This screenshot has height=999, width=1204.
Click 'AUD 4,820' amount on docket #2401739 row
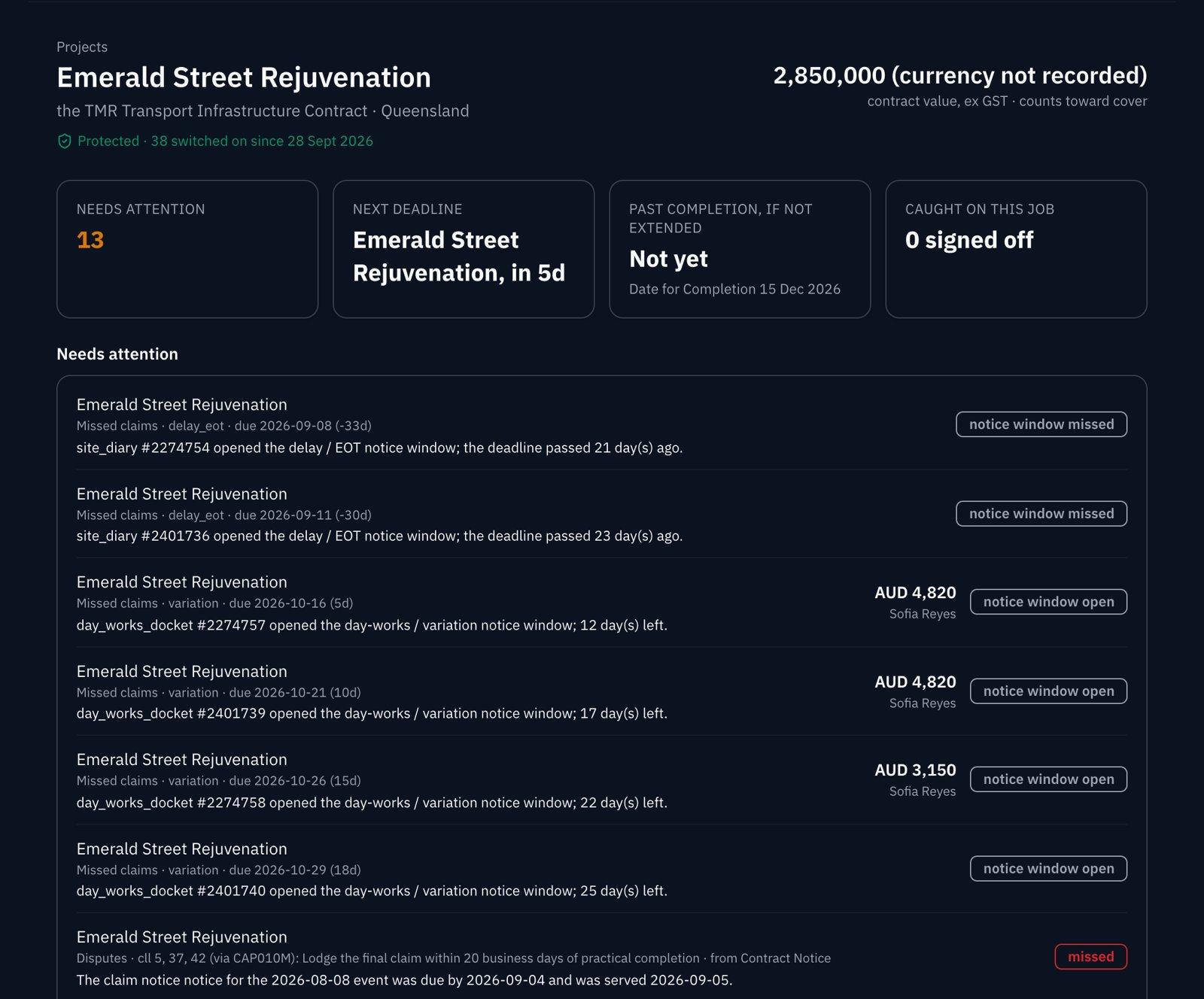pos(915,682)
